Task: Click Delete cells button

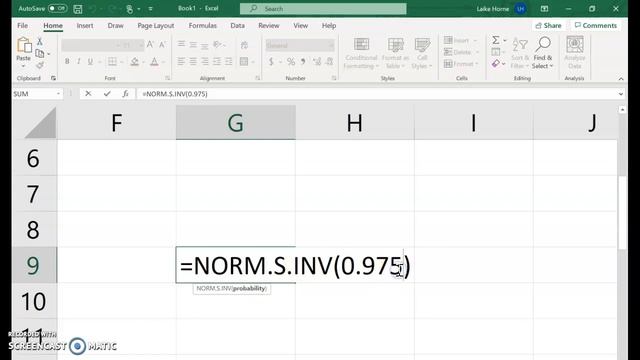Action: pyautogui.click(x=461, y=52)
